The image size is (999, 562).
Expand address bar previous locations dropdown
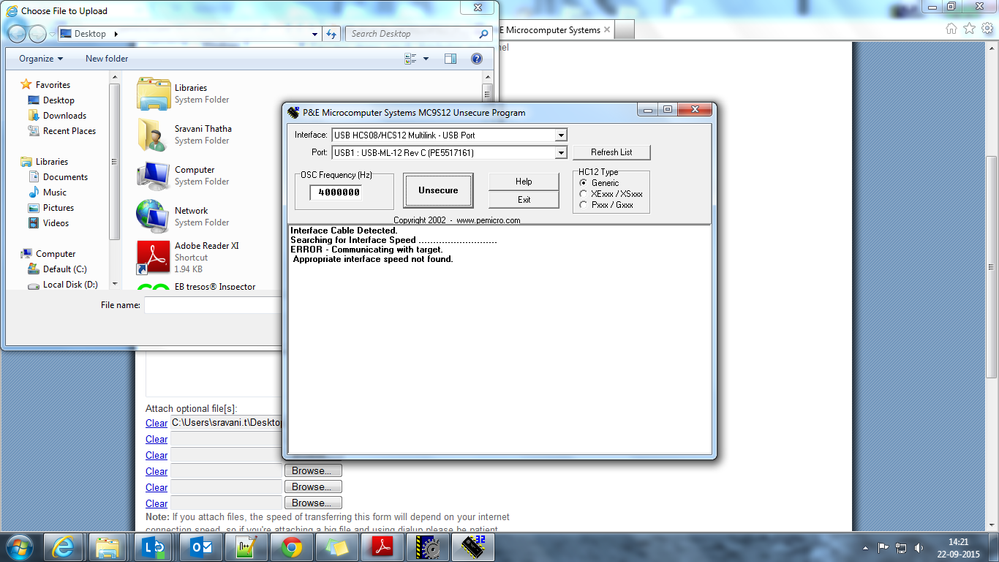tap(315, 34)
